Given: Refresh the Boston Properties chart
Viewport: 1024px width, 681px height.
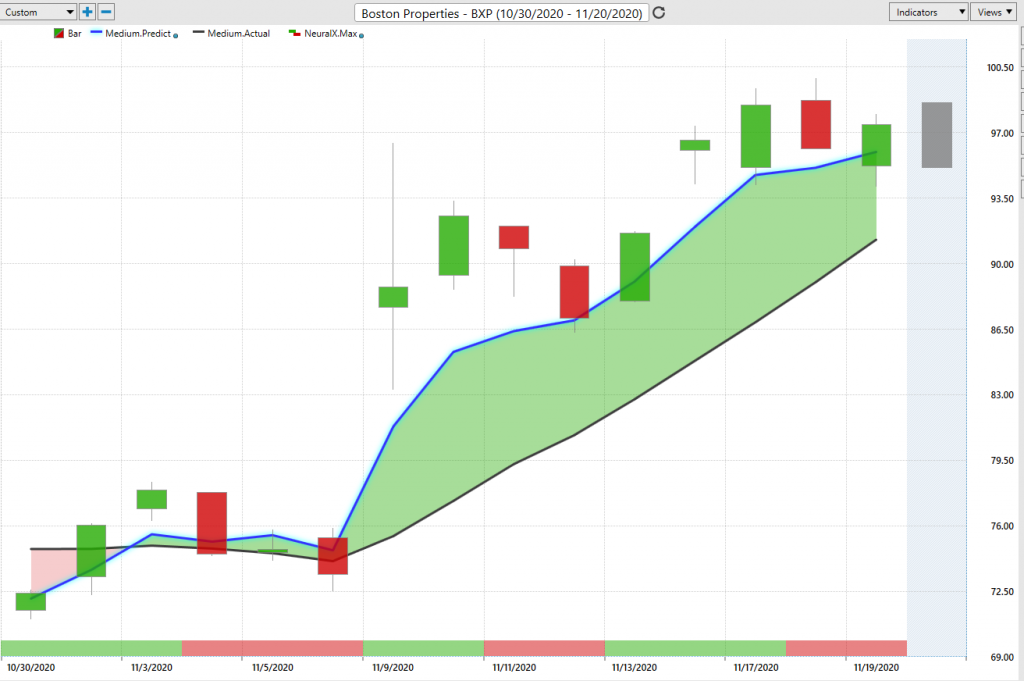Looking at the screenshot, I should [x=659, y=12].
